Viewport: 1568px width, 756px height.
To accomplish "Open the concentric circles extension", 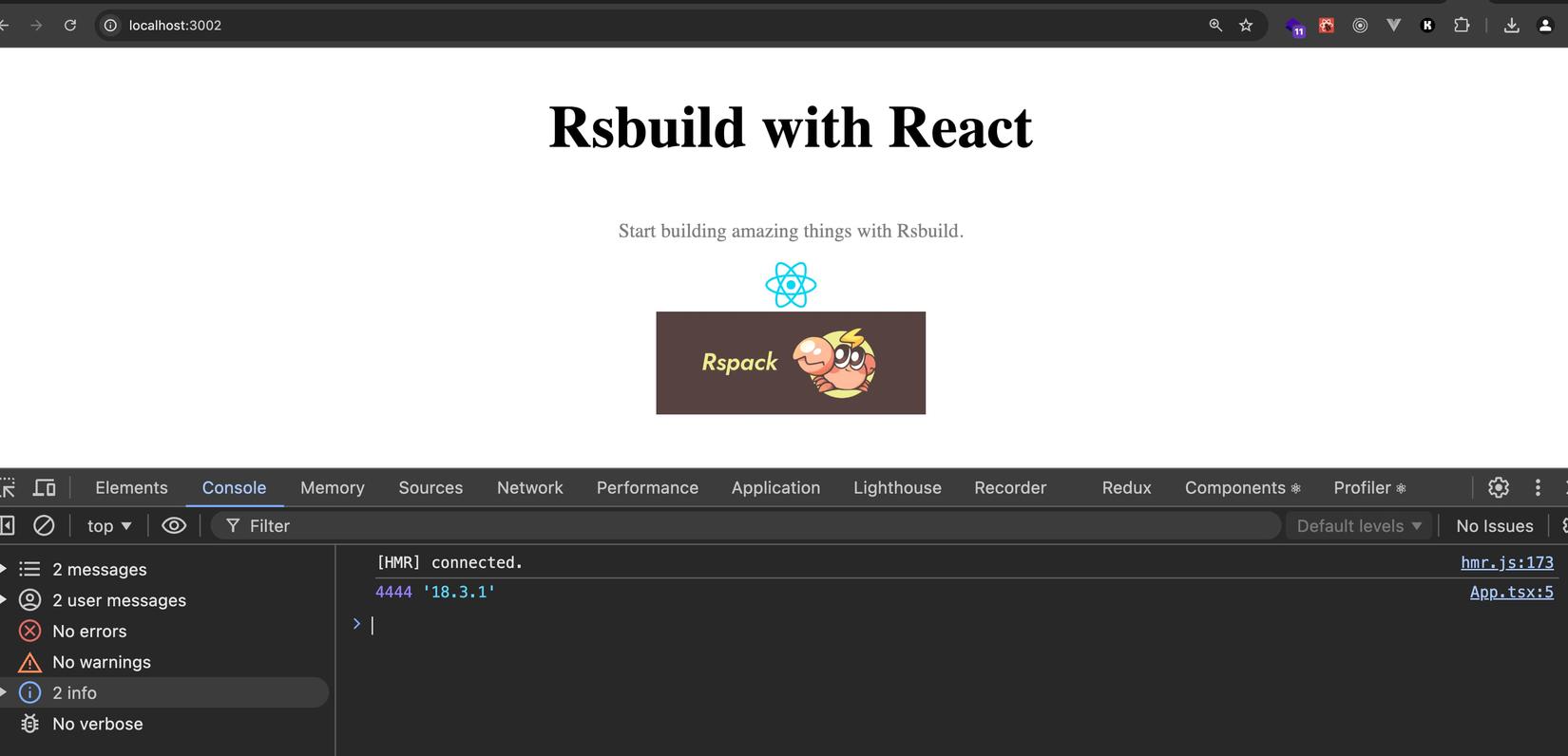I will point(1360,26).
